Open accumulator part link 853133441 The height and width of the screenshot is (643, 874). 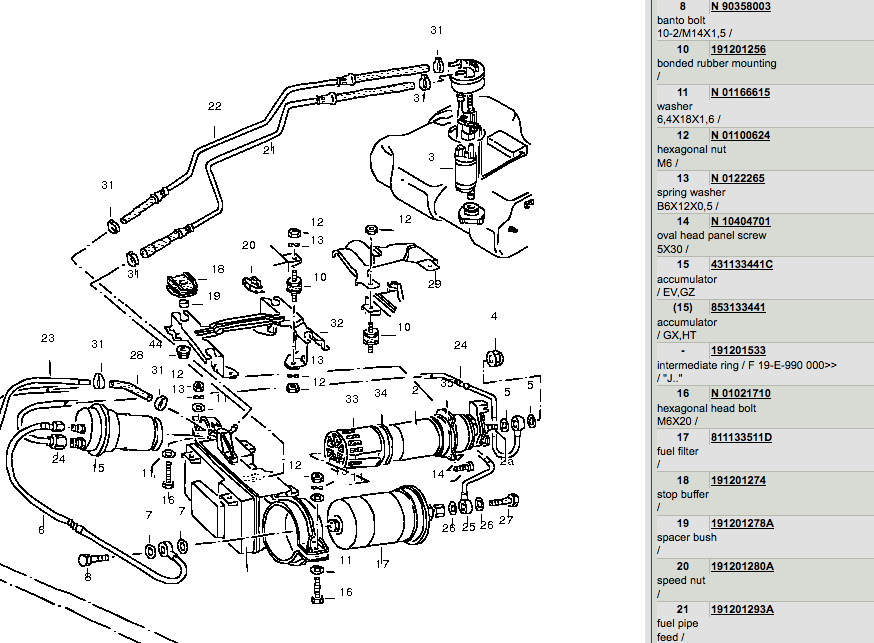click(x=738, y=307)
